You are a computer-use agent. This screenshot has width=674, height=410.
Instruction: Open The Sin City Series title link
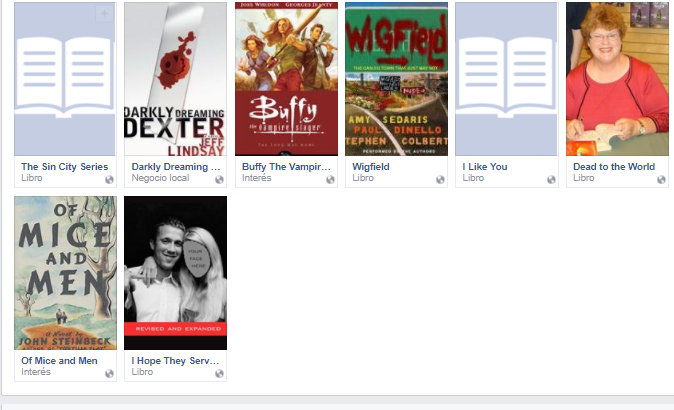pyautogui.click(x=64, y=167)
